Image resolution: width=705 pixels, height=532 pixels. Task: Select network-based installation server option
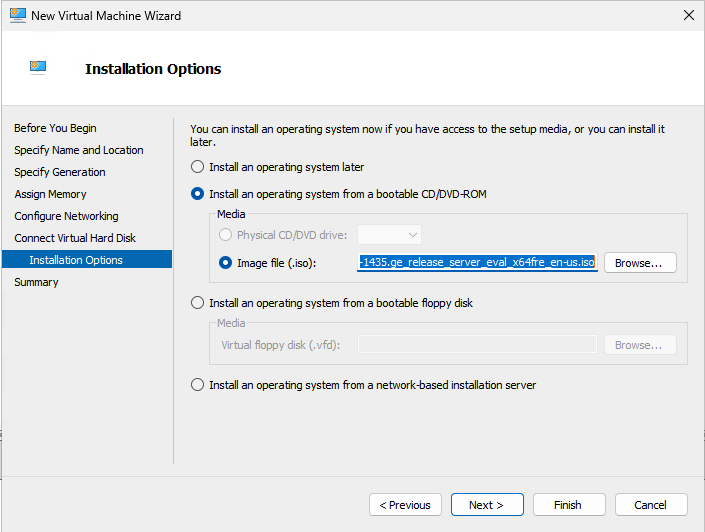tap(198, 385)
